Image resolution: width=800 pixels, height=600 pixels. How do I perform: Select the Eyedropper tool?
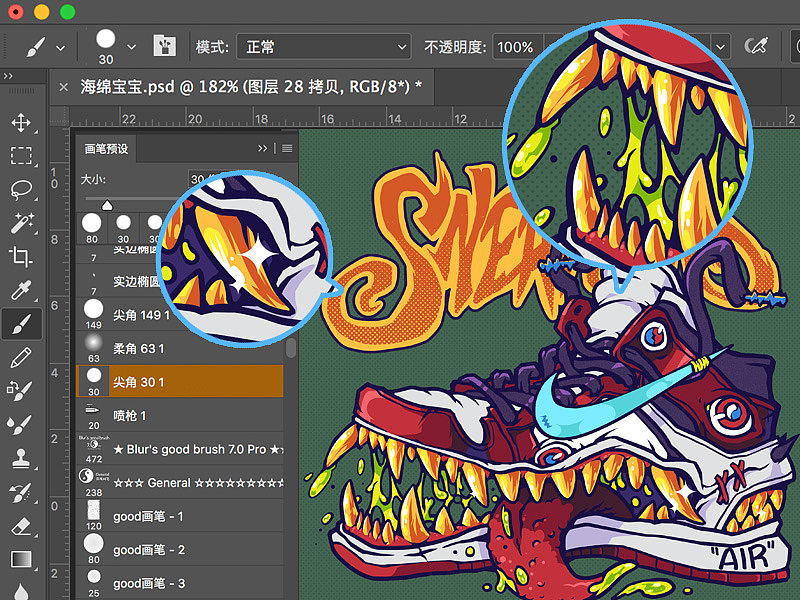click(20, 290)
